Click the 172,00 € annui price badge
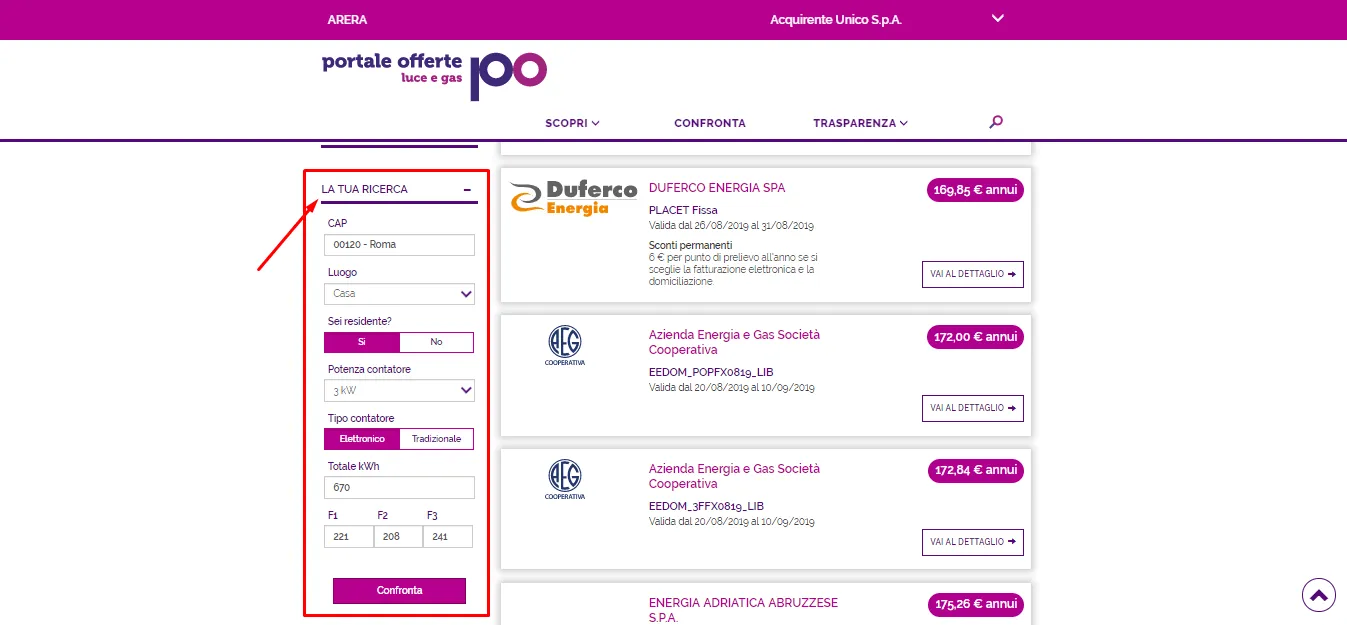 975,337
